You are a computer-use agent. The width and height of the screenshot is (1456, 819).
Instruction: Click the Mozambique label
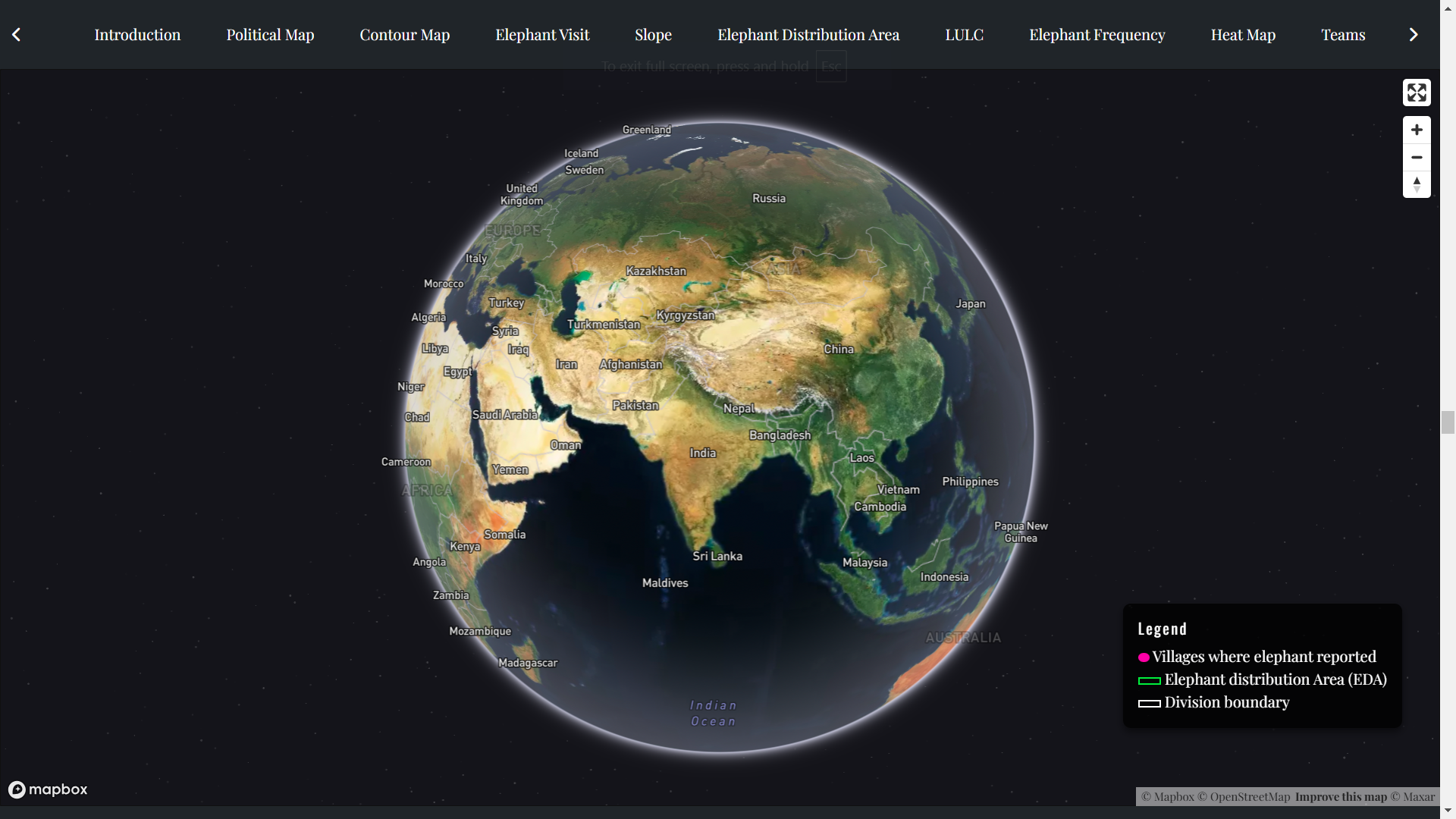(x=480, y=631)
